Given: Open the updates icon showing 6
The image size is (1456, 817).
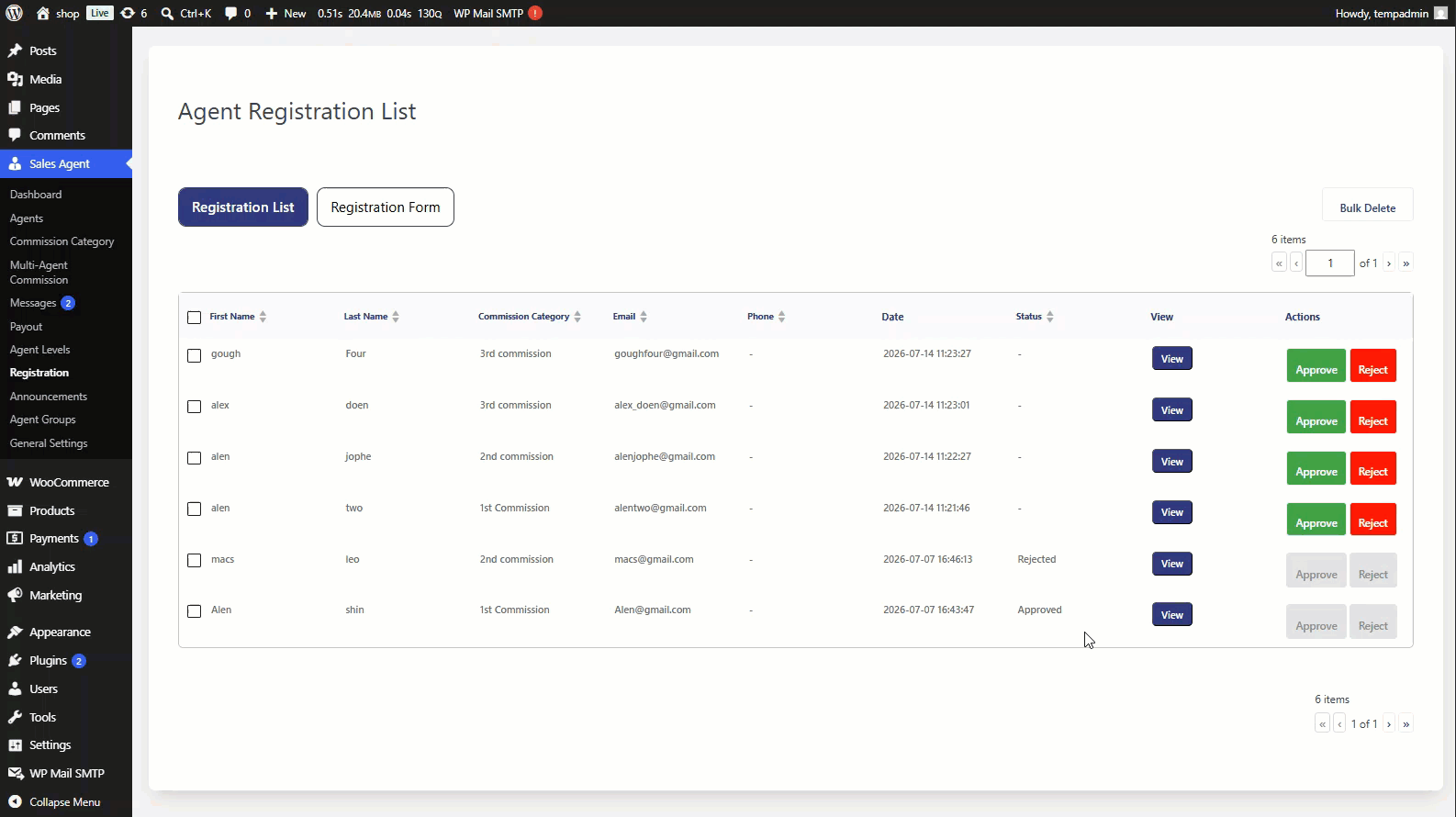Looking at the screenshot, I should pyautogui.click(x=128, y=13).
